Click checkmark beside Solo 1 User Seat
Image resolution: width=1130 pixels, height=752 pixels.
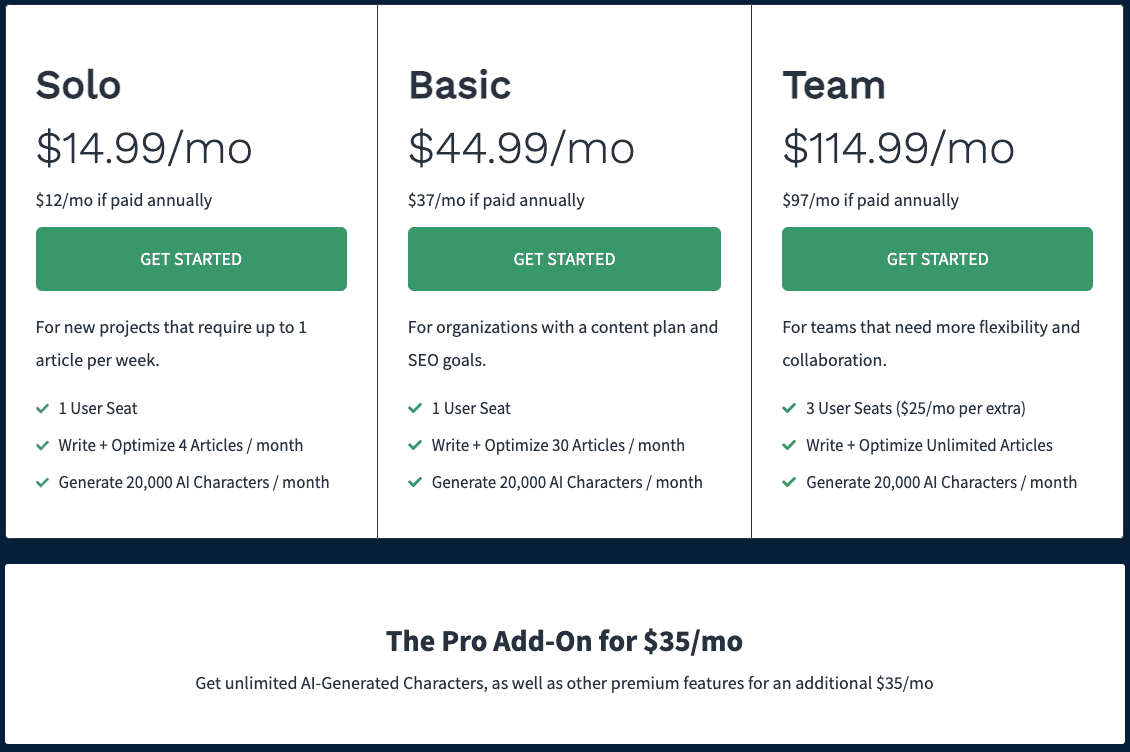[x=43, y=408]
